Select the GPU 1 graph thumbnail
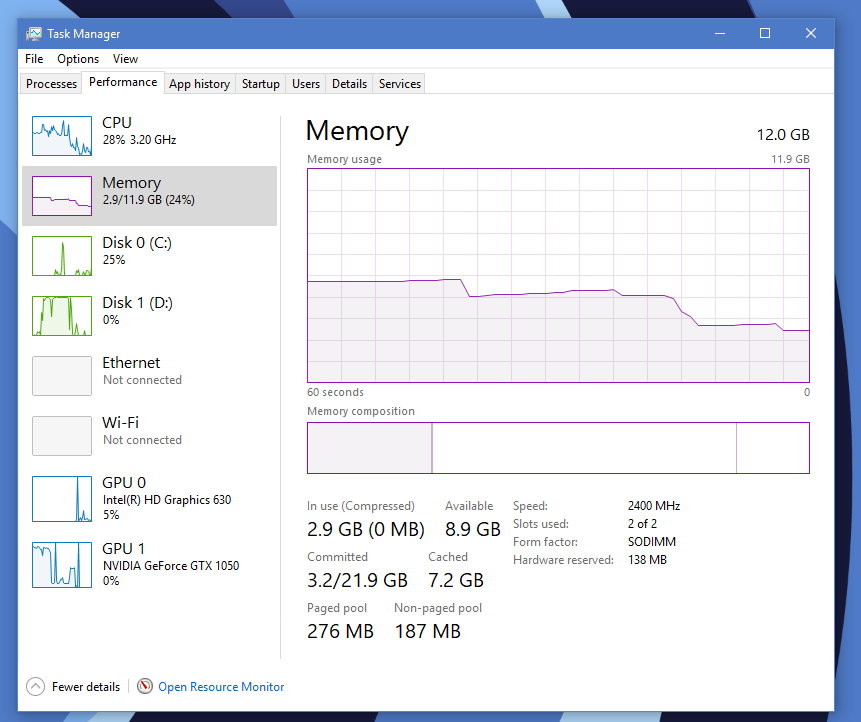This screenshot has height=722, width=861. click(x=62, y=565)
